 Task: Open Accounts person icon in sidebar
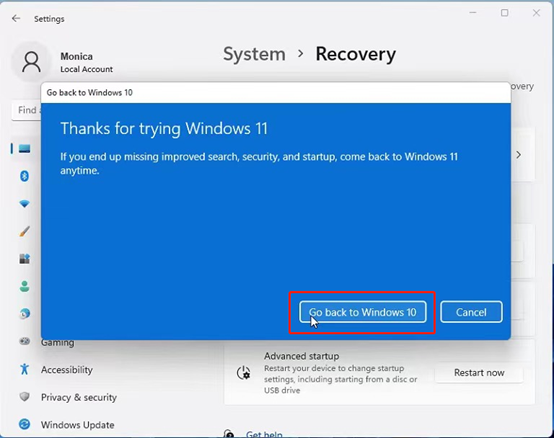24,286
